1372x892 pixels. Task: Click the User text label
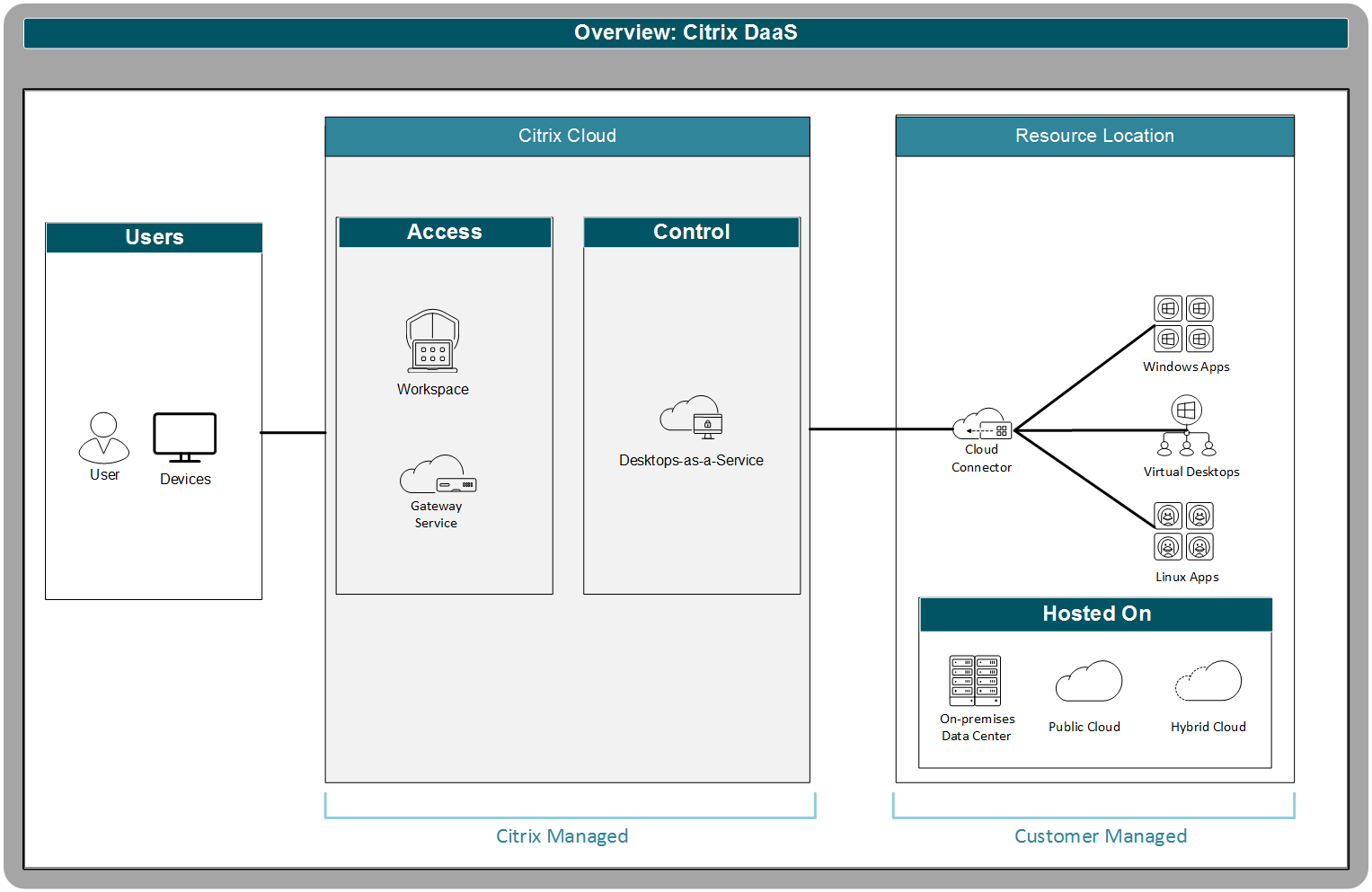[104, 475]
